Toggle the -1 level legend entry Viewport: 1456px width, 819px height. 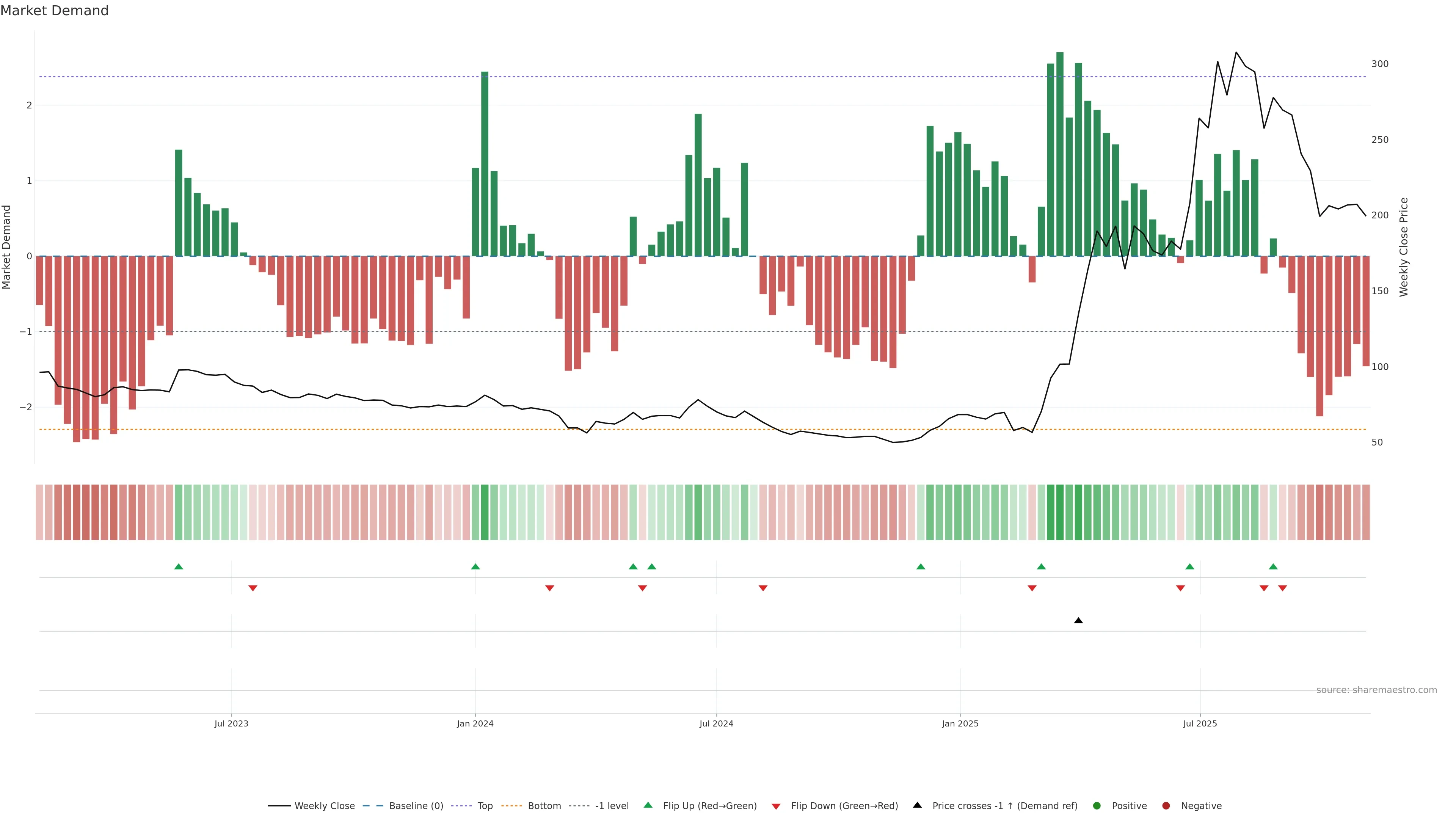click(612, 806)
